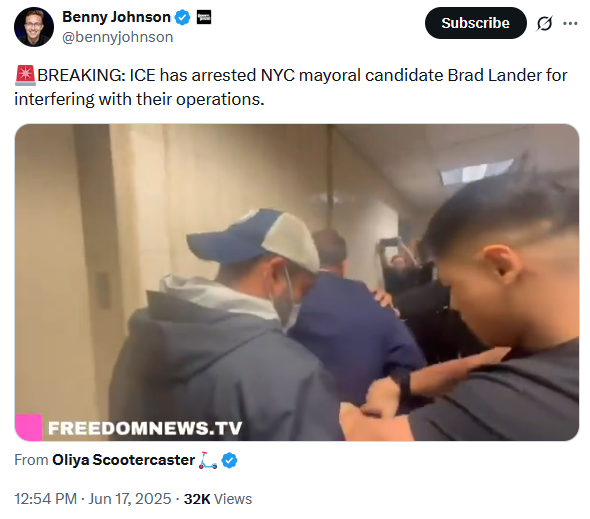View the 32K Views analytics

(218, 499)
